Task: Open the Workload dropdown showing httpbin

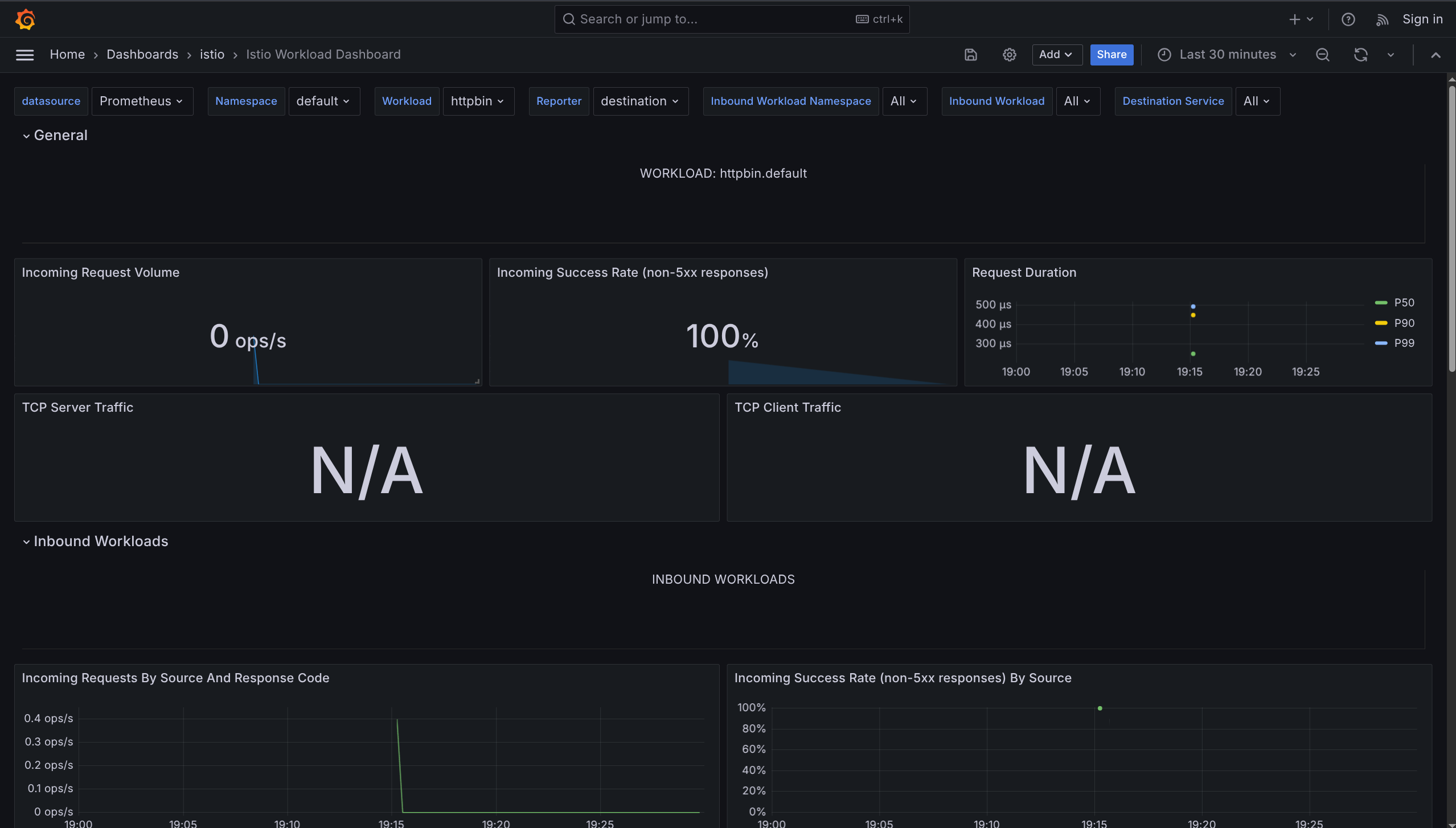Action: [478, 101]
